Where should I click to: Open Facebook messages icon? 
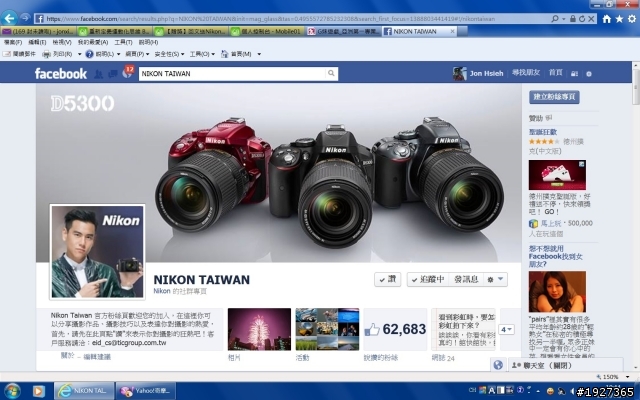(113, 74)
